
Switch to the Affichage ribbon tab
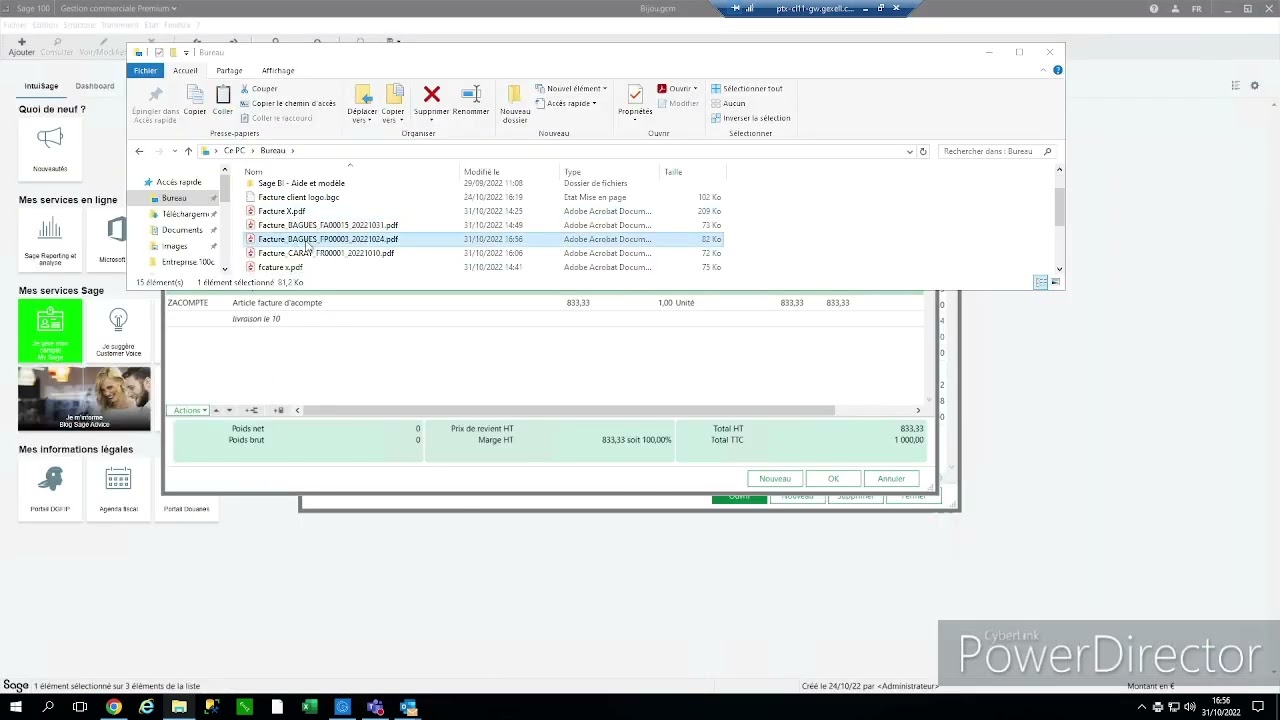[278, 70]
